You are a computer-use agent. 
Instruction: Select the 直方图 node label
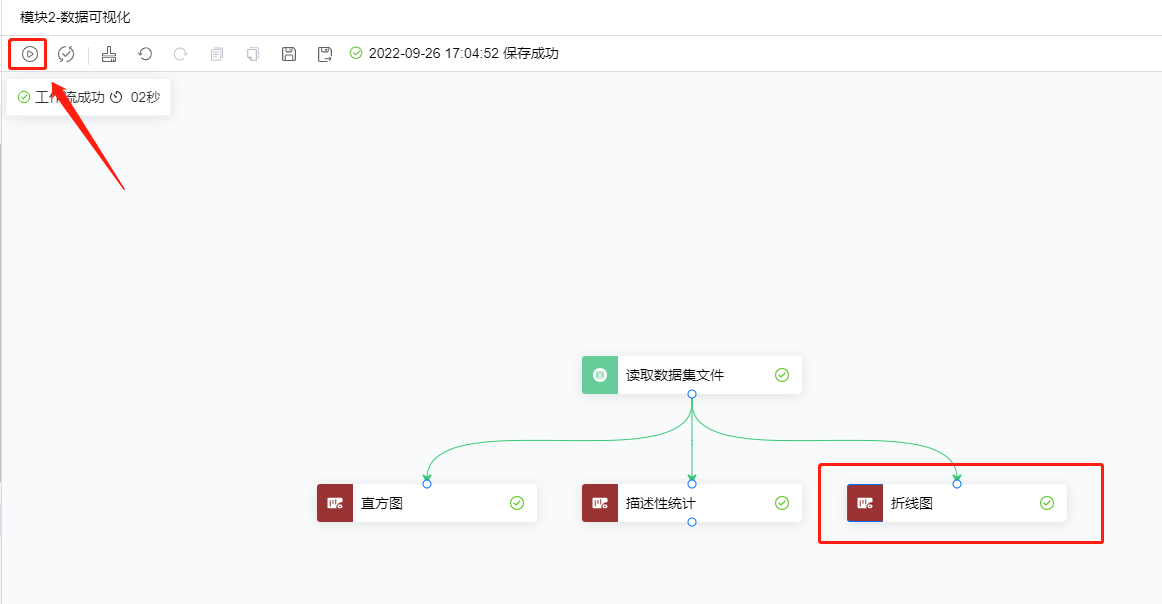tap(382, 503)
